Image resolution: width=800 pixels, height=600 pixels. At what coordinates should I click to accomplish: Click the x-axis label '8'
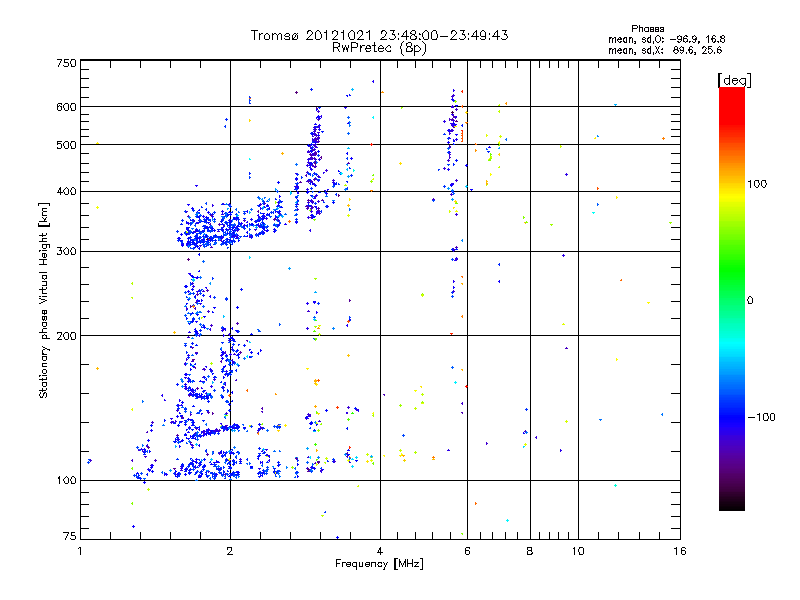coord(530,551)
